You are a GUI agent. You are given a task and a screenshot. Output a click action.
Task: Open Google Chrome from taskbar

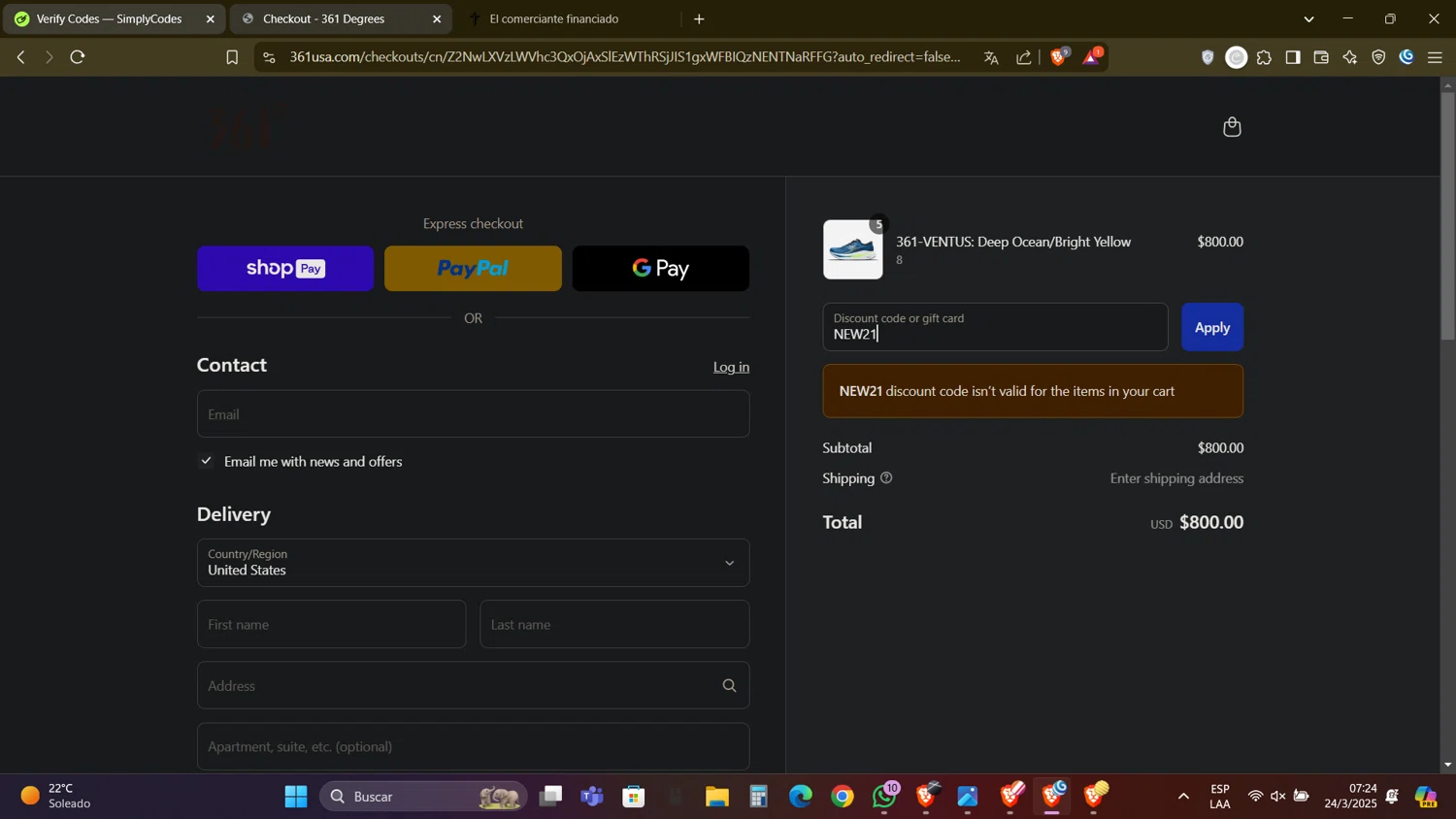pos(843,797)
